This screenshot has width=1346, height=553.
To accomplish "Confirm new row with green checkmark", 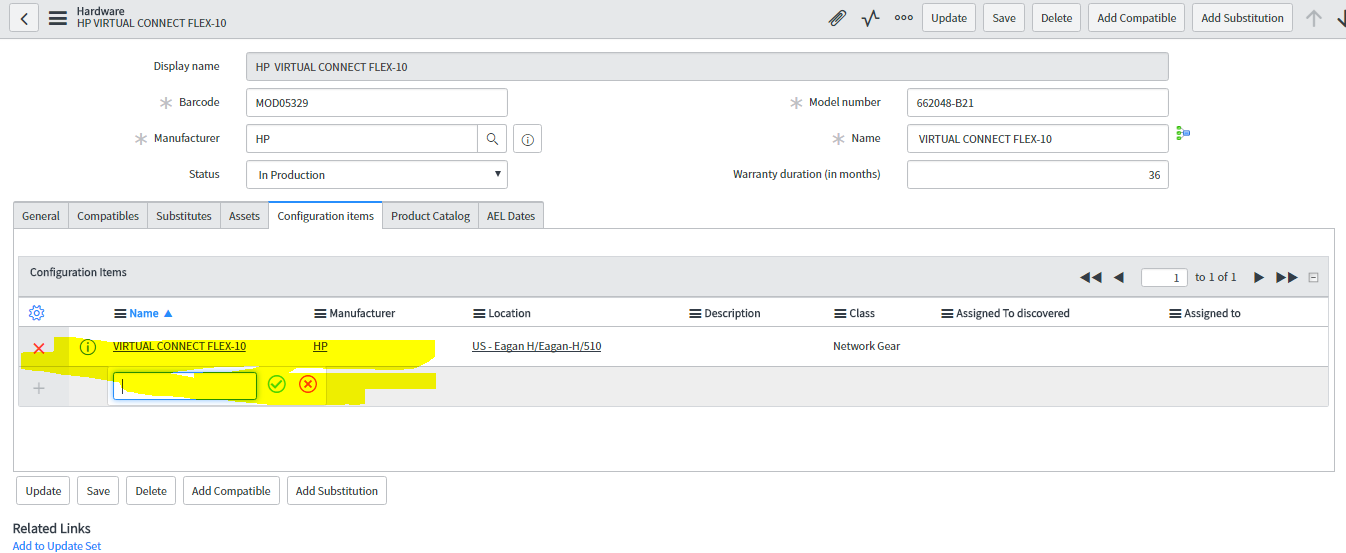I will [x=277, y=384].
